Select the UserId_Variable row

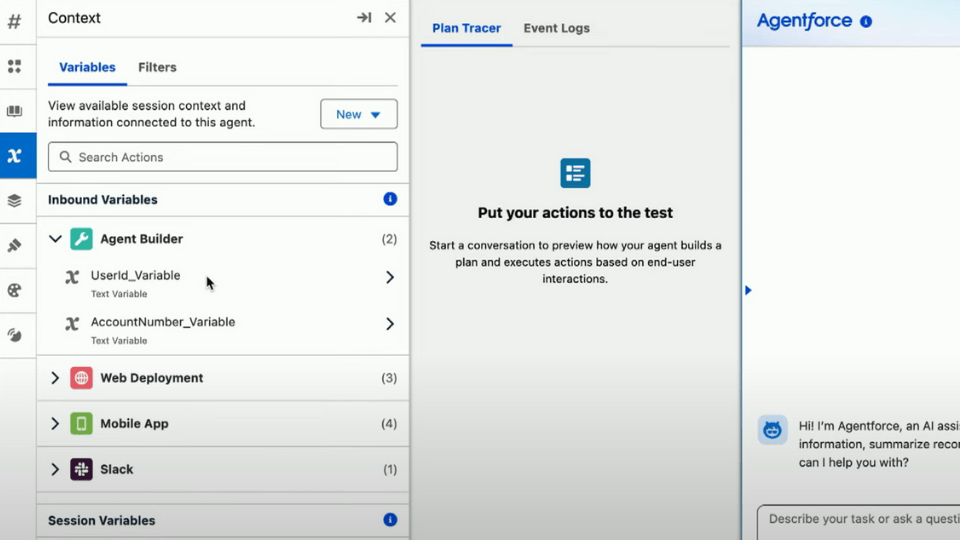(223, 283)
